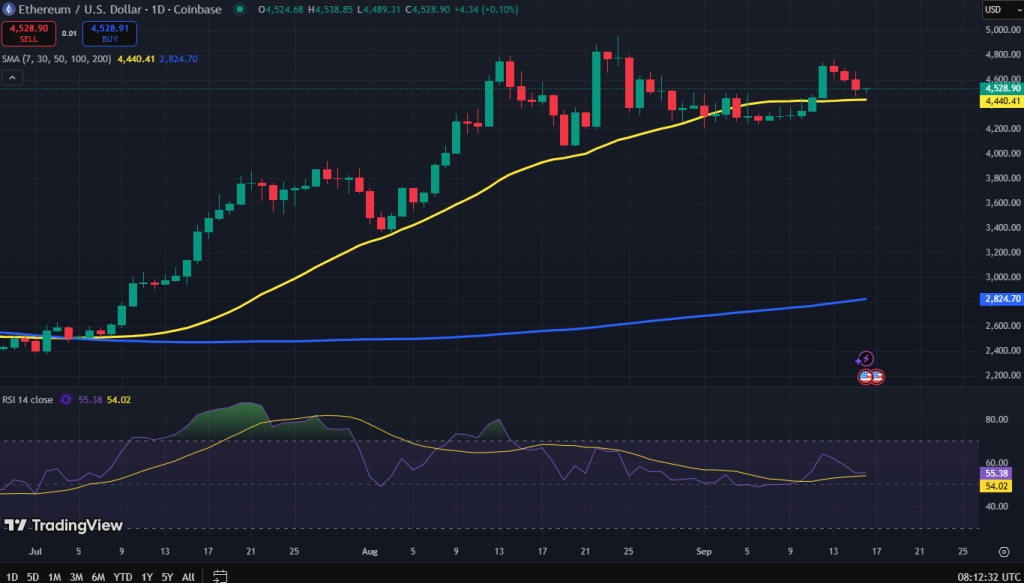This screenshot has height=583, width=1024.
Task: Collapse the indicator legend via chevron arrow
Action: (10, 76)
